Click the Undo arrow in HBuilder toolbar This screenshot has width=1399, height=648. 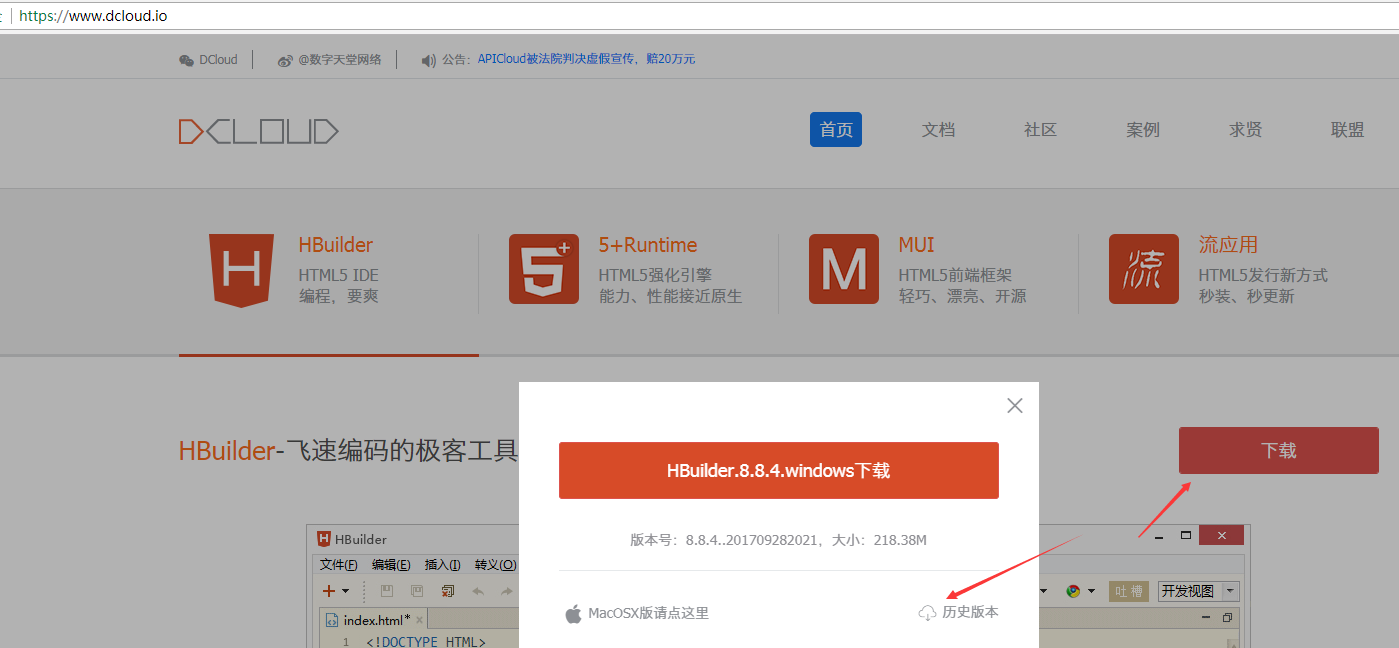(x=478, y=591)
